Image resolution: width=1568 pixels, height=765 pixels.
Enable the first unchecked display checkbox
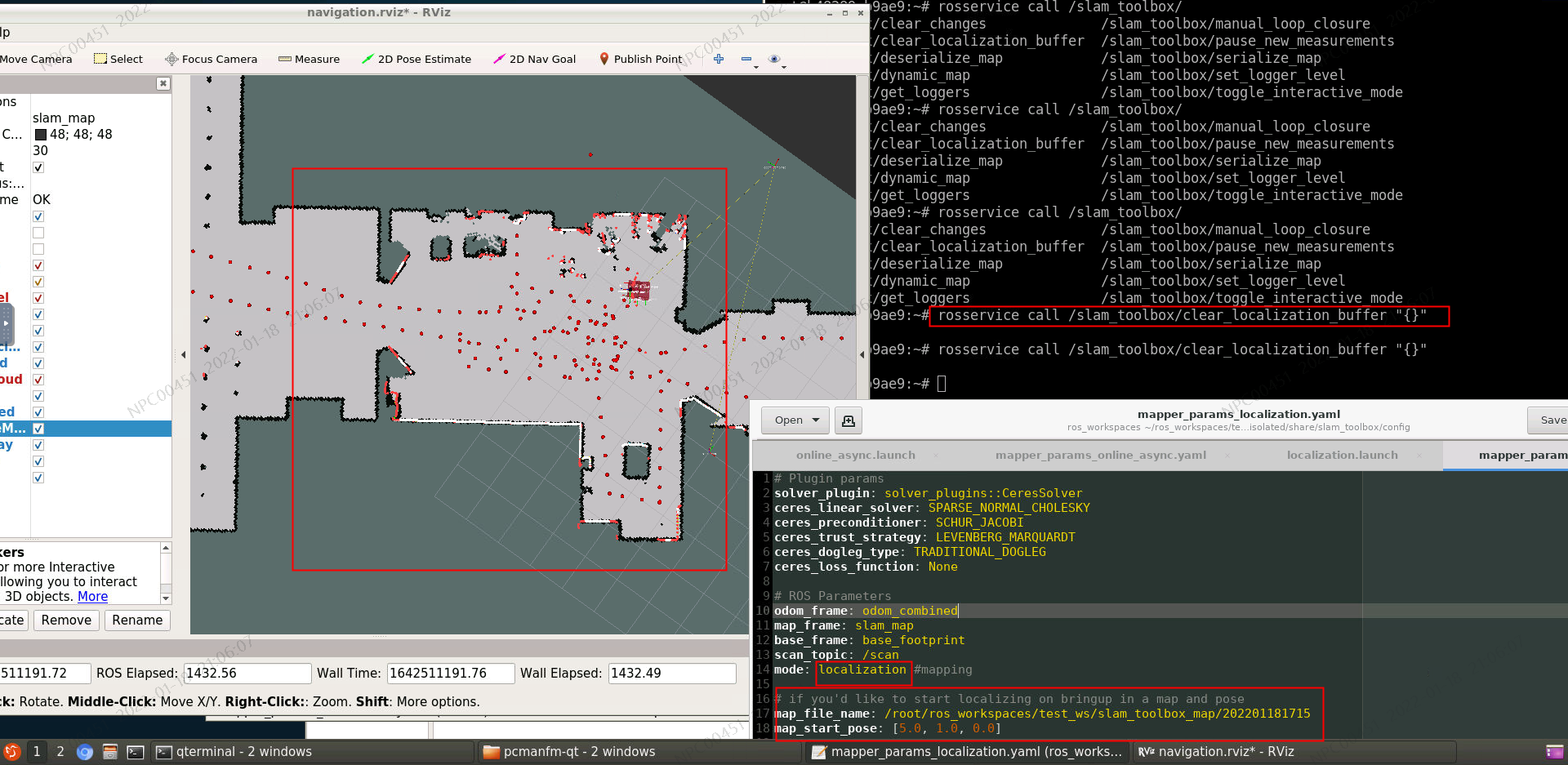[38, 233]
